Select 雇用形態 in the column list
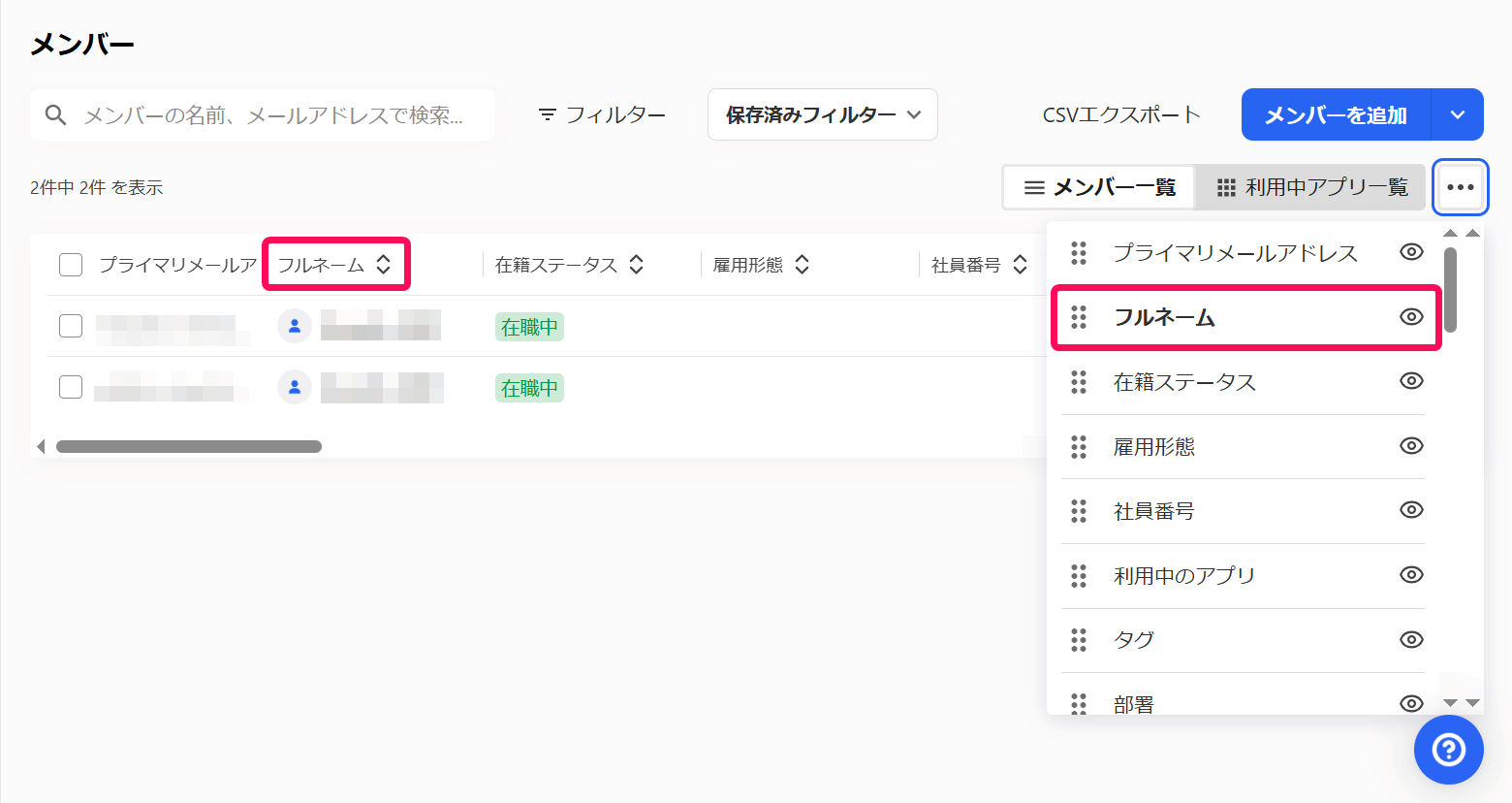 (1154, 447)
